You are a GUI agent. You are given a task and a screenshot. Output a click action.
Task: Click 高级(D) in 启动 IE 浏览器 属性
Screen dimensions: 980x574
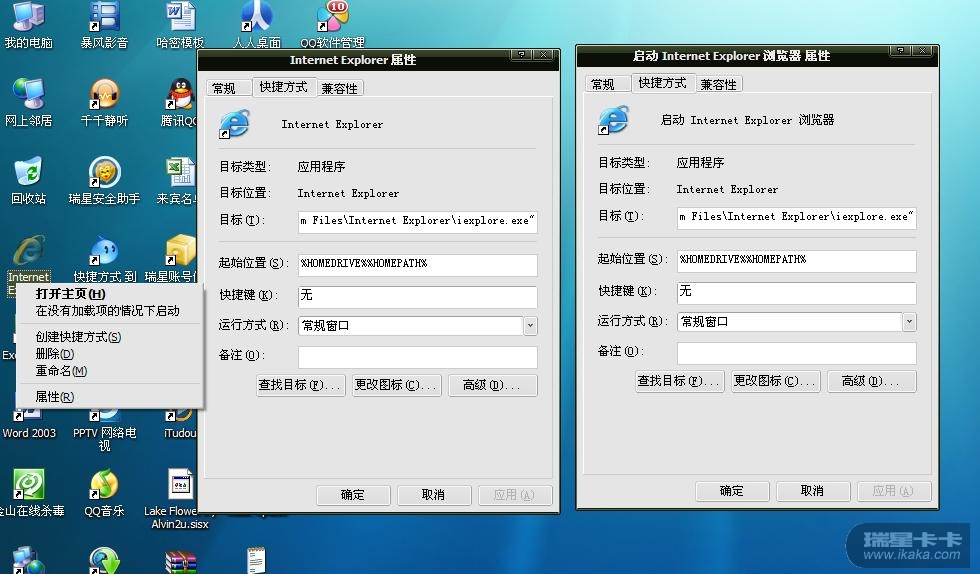872,381
